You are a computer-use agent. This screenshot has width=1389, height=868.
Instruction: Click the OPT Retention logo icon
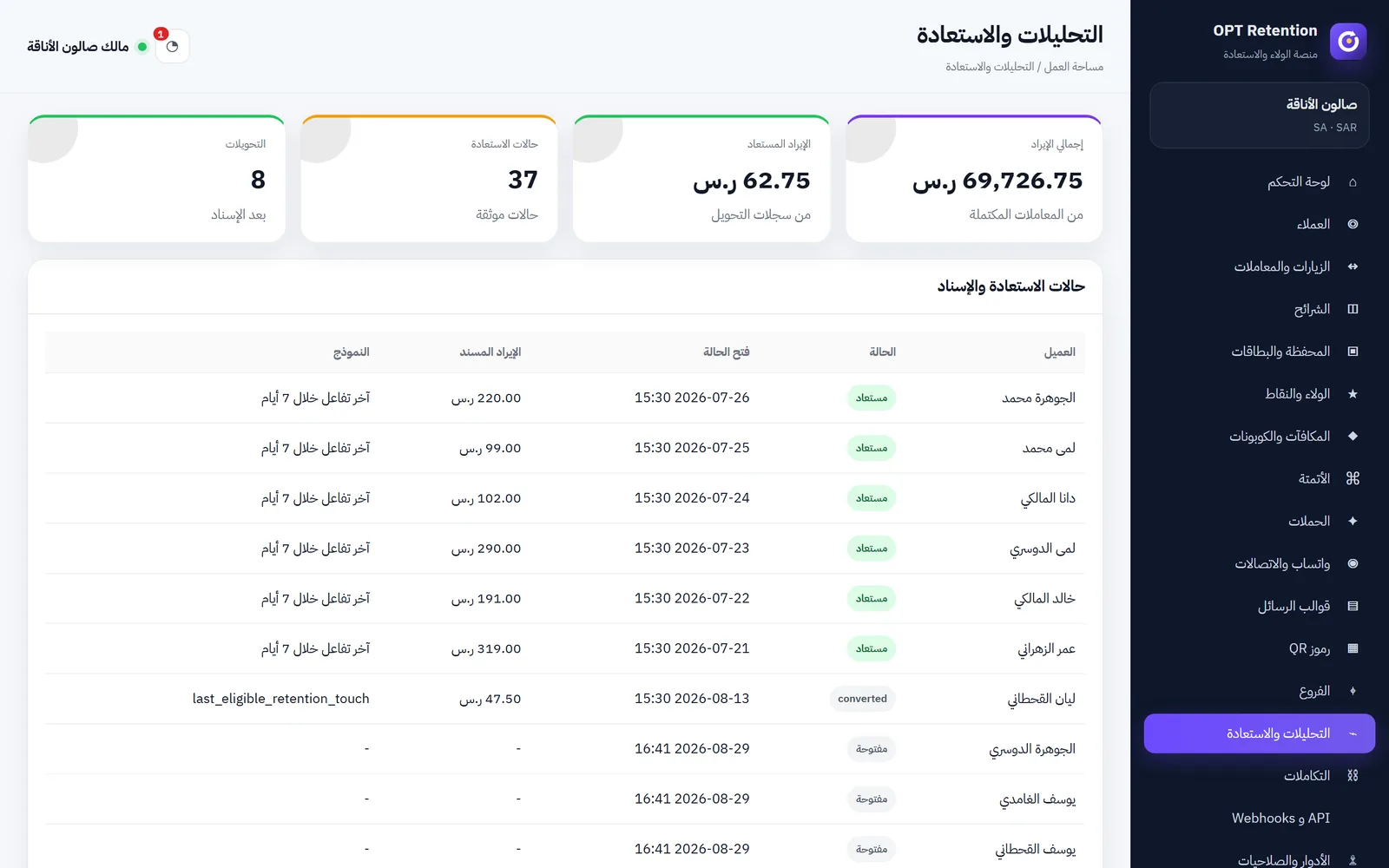coord(1348,41)
